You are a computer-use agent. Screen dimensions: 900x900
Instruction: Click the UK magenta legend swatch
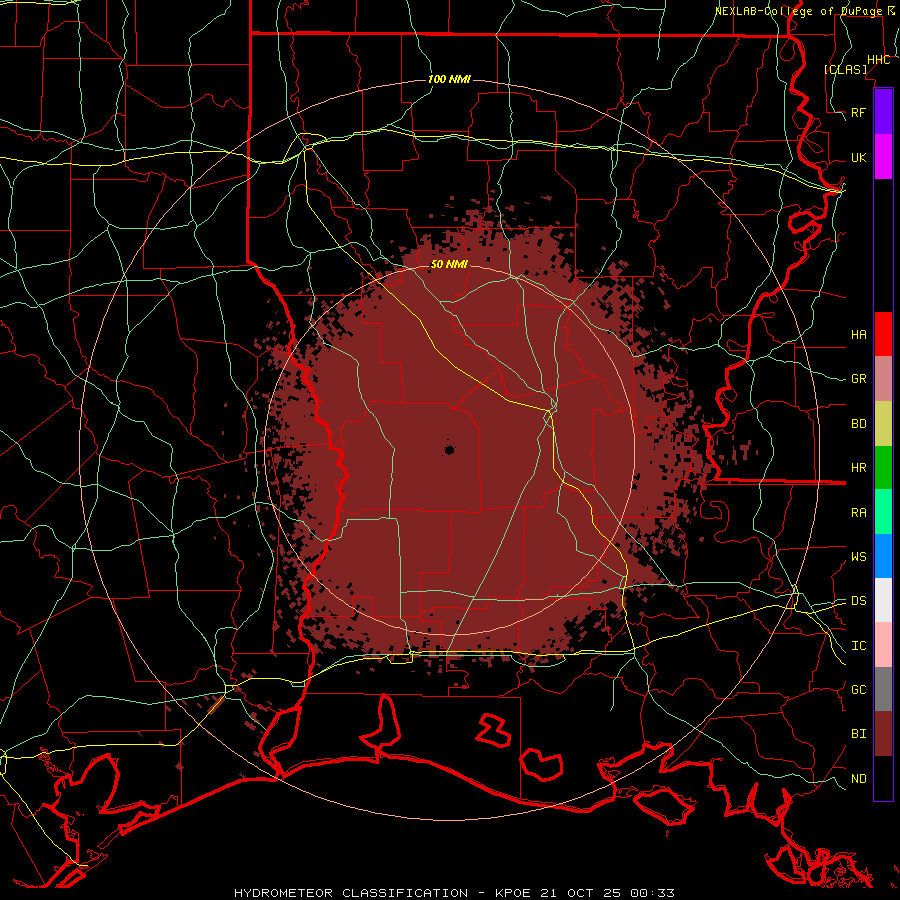pos(883,157)
